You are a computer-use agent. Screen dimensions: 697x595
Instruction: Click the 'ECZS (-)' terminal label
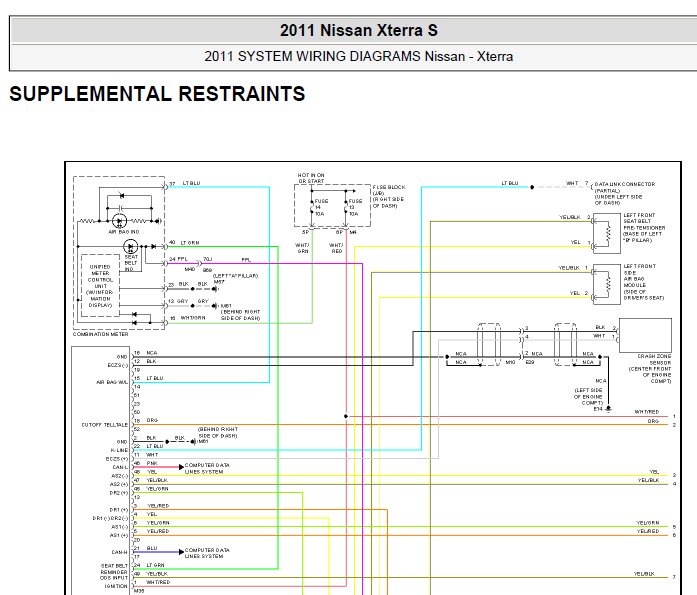point(117,365)
